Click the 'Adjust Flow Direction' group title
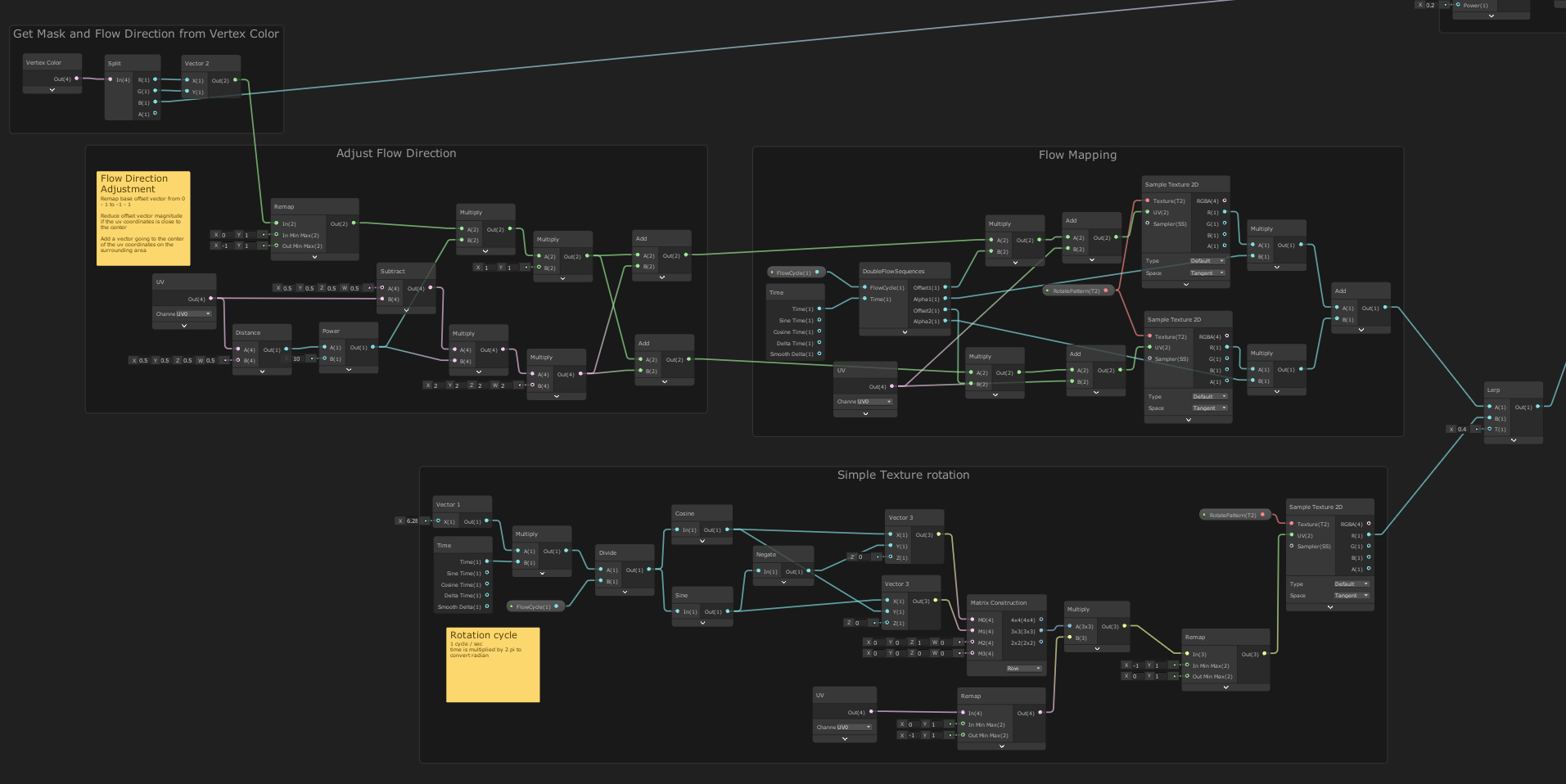The height and width of the screenshot is (784, 1566). click(396, 153)
